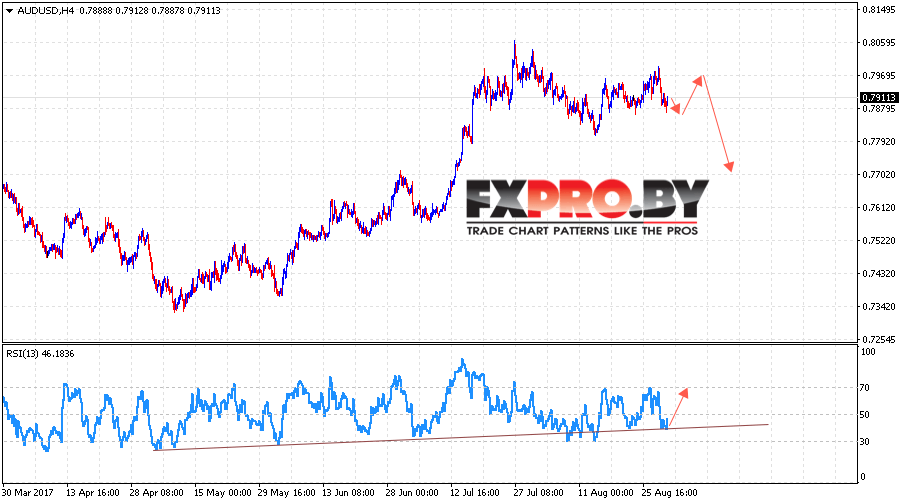900x504 pixels.
Task: Select the RSI support trendline
Action: 461,437
